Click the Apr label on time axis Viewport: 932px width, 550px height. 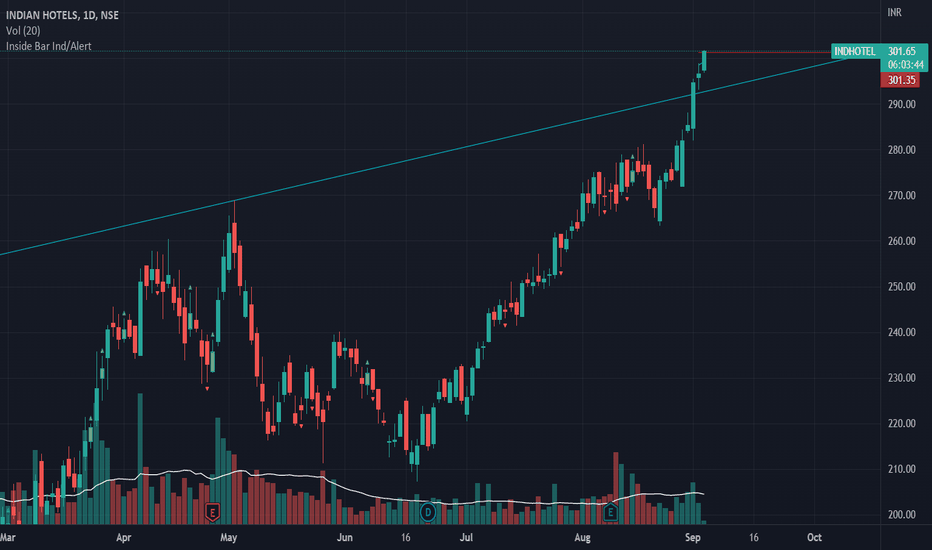tap(124, 538)
